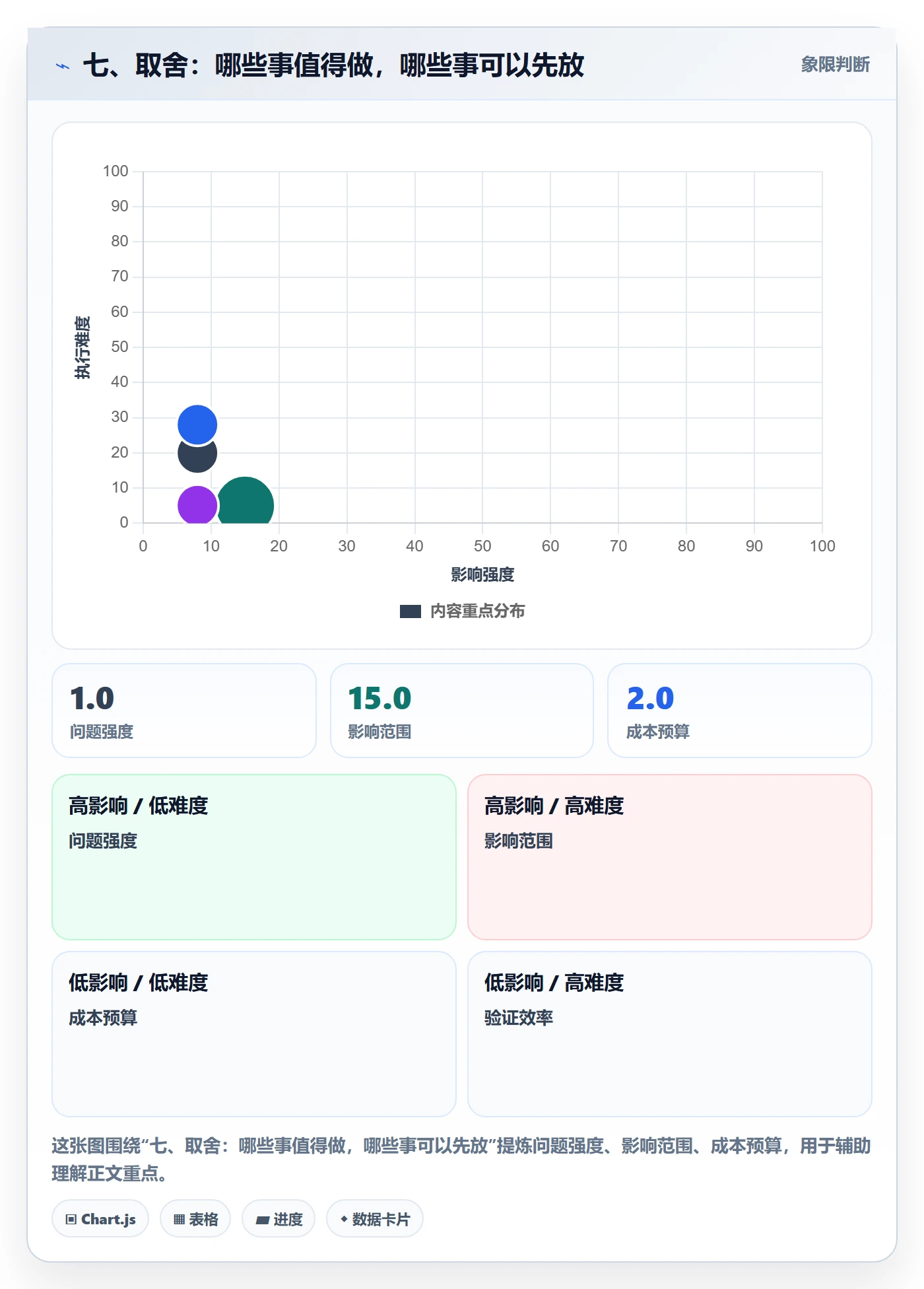Click the 进度 tag chip
This screenshot has width=924, height=1289.
(279, 1219)
